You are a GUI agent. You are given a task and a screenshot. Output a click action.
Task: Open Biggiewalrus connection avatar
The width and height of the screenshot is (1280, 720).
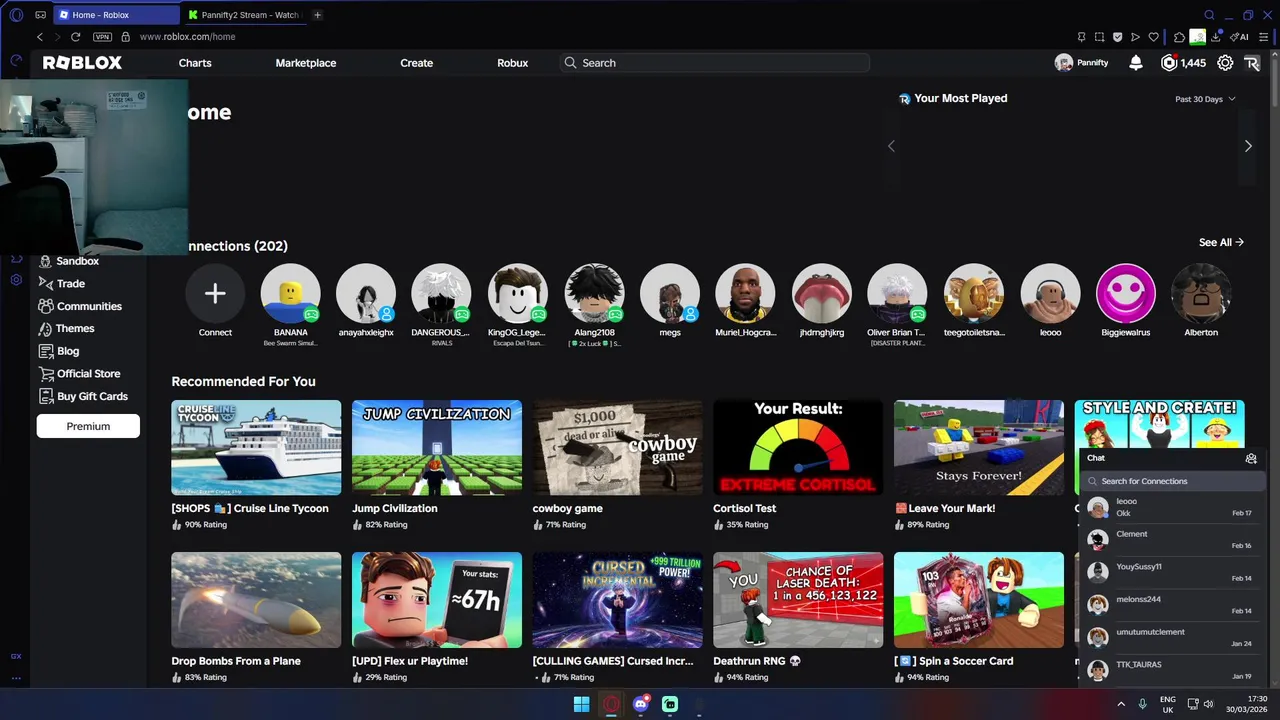click(1126, 293)
